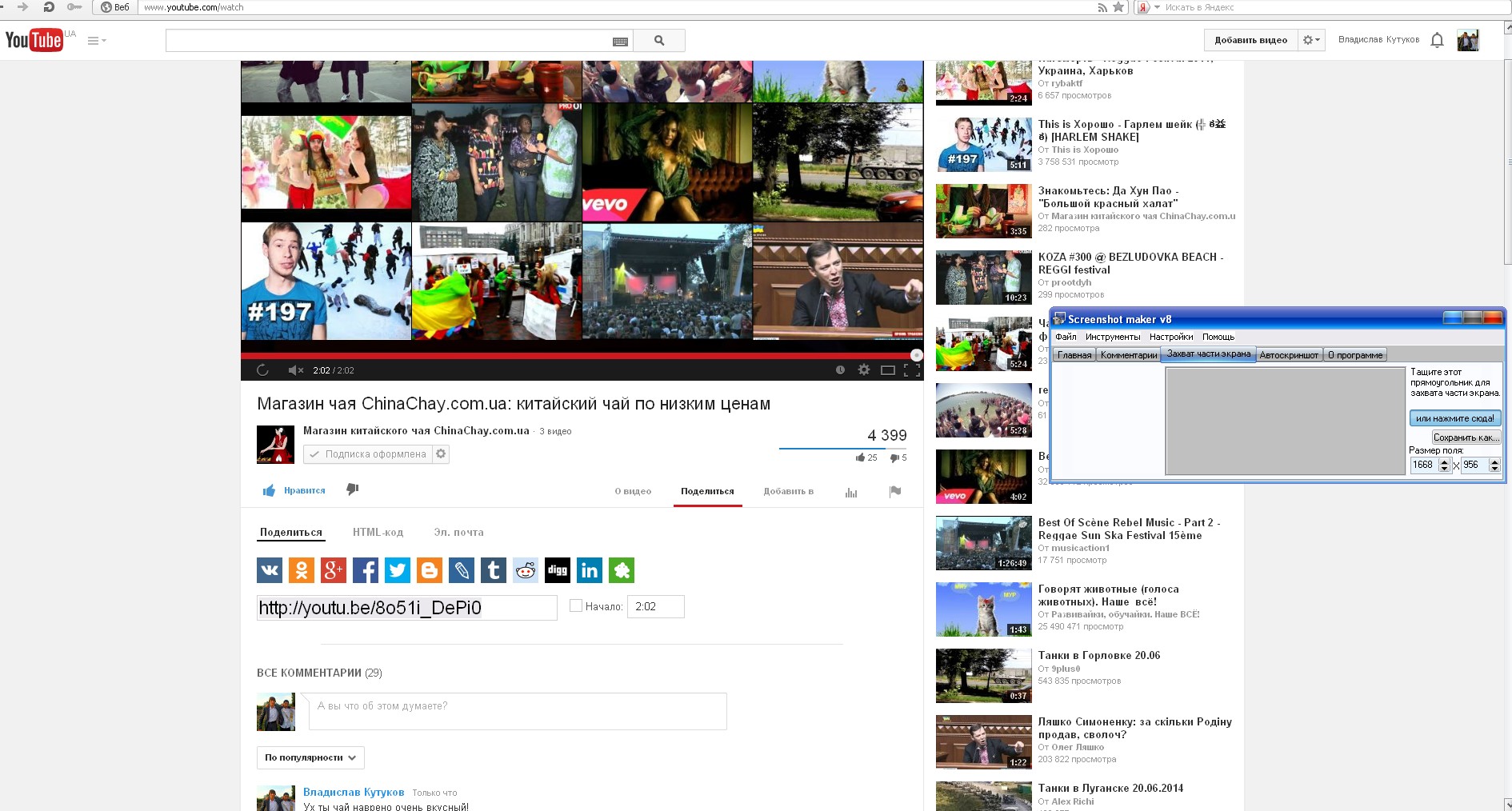Open the 'О видео' tab

click(x=633, y=491)
